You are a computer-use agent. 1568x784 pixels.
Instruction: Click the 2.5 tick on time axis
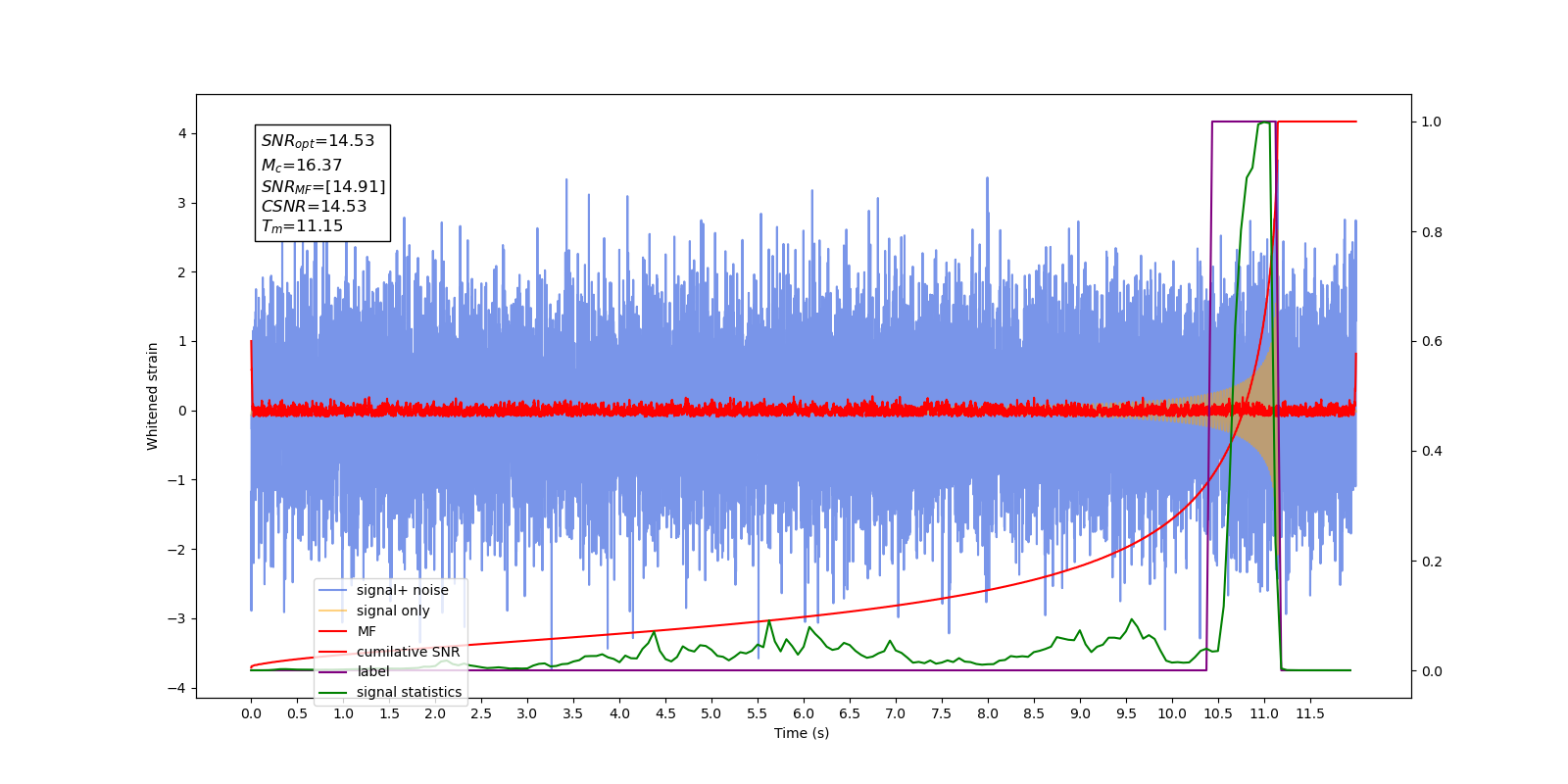[481, 713]
